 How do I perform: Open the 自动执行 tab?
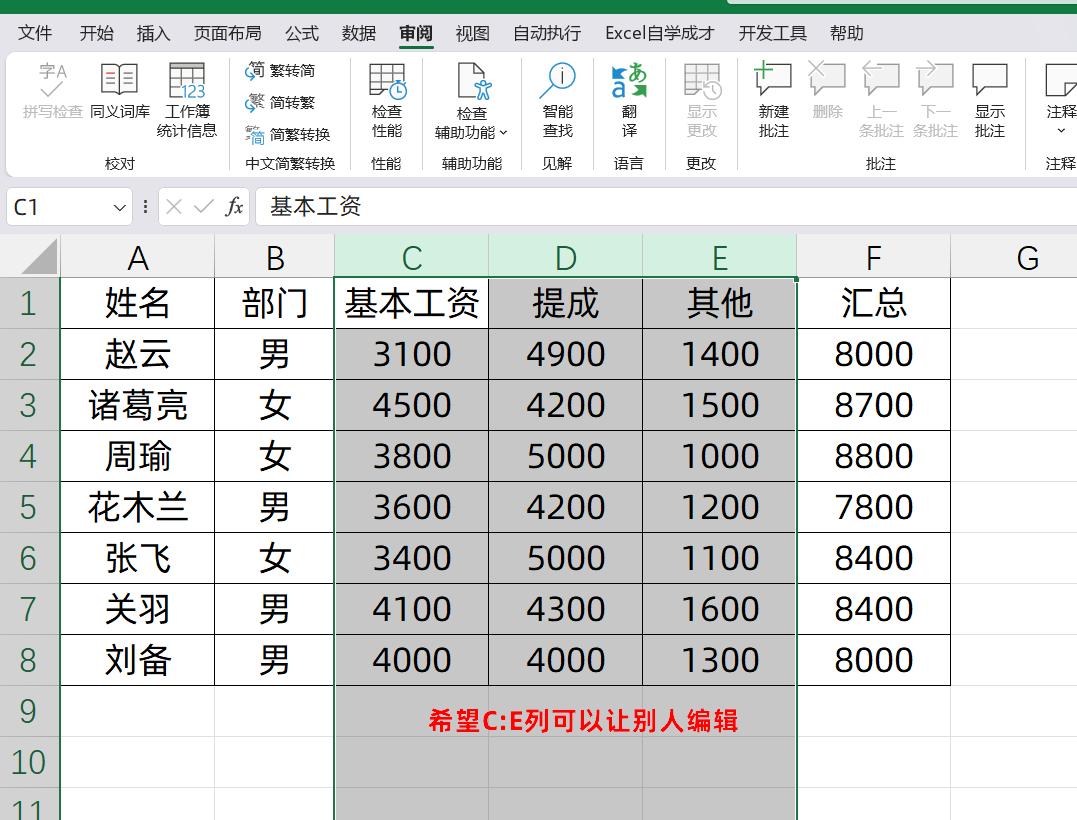coord(547,33)
